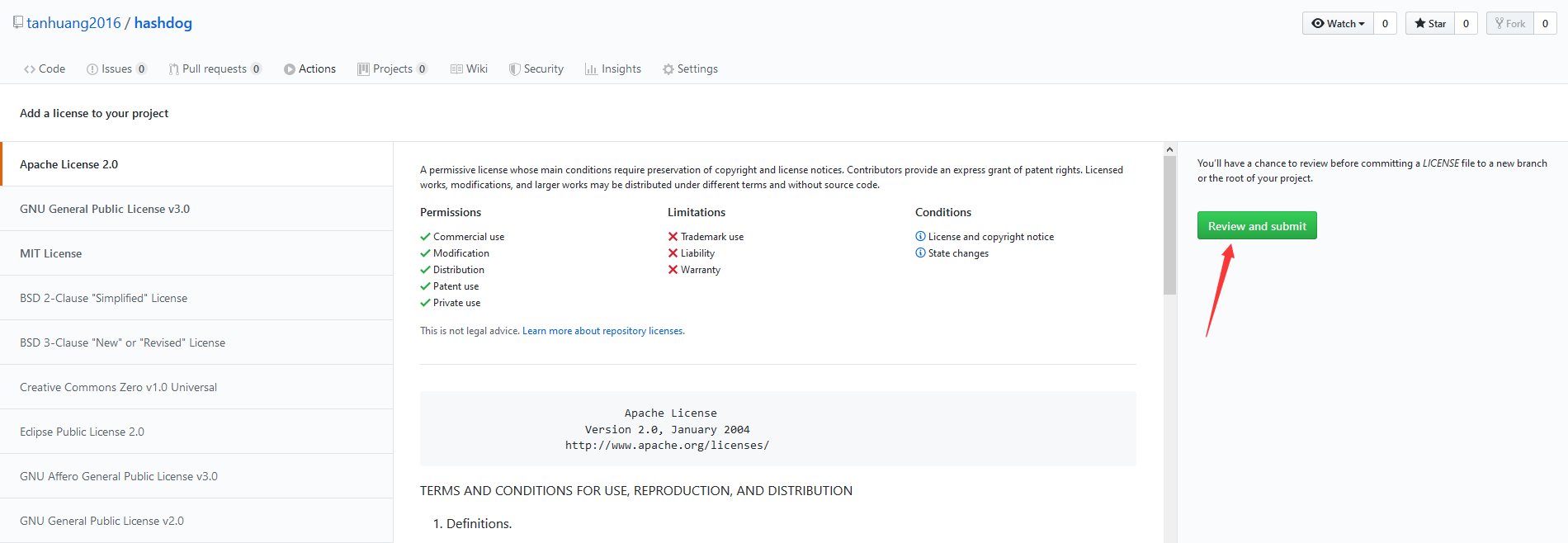Open the Insights tab

612,68
